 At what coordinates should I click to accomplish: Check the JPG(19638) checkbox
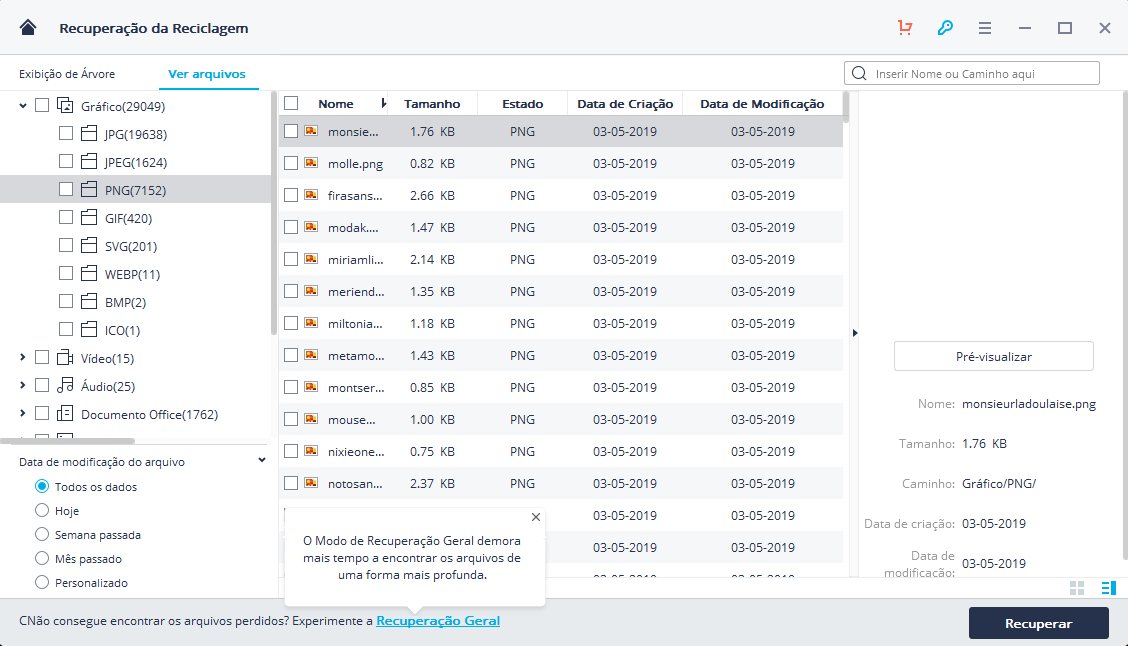(65, 133)
